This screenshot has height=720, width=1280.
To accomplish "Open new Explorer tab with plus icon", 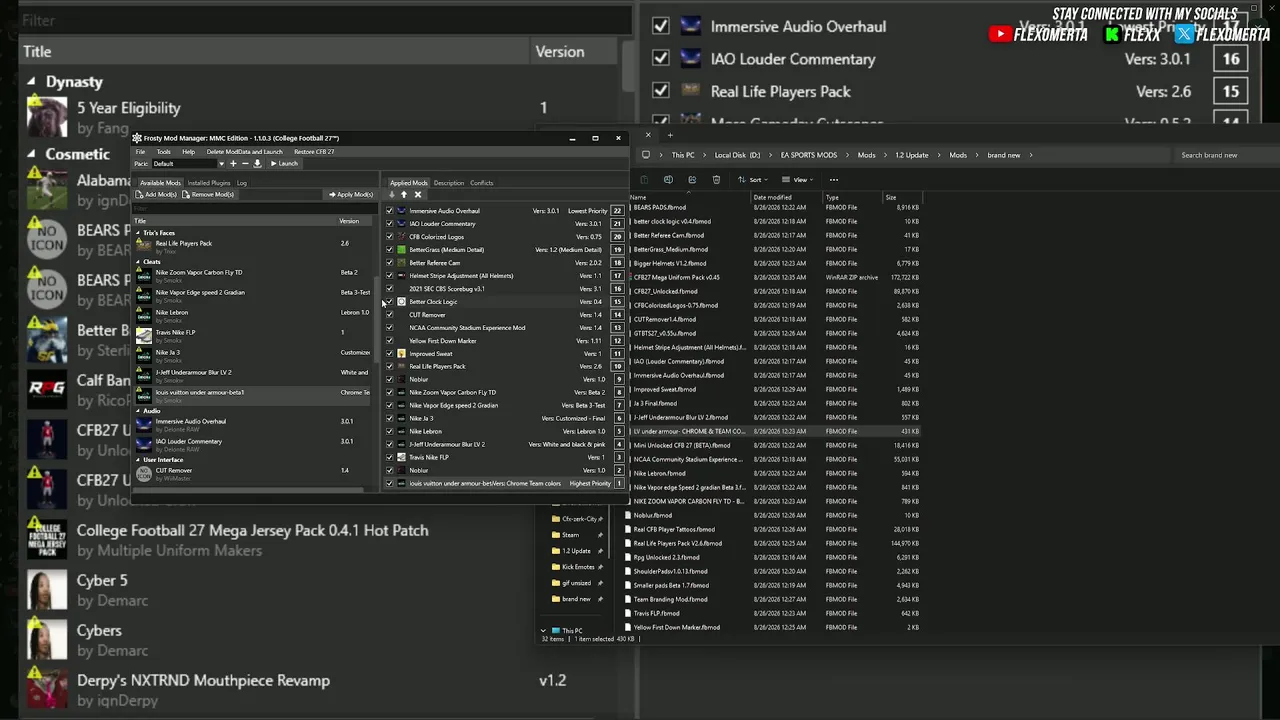I will tap(670, 135).
